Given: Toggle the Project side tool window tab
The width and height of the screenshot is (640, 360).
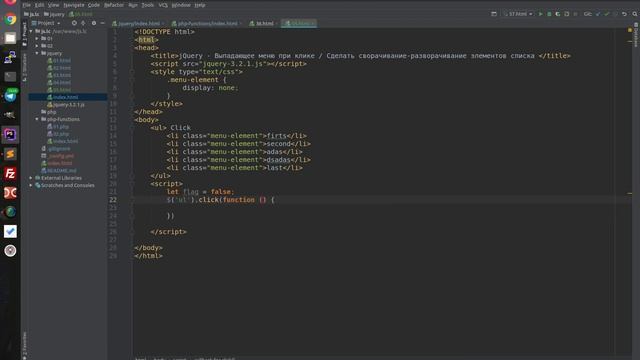Looking at the screenshot, I should 24,35.
